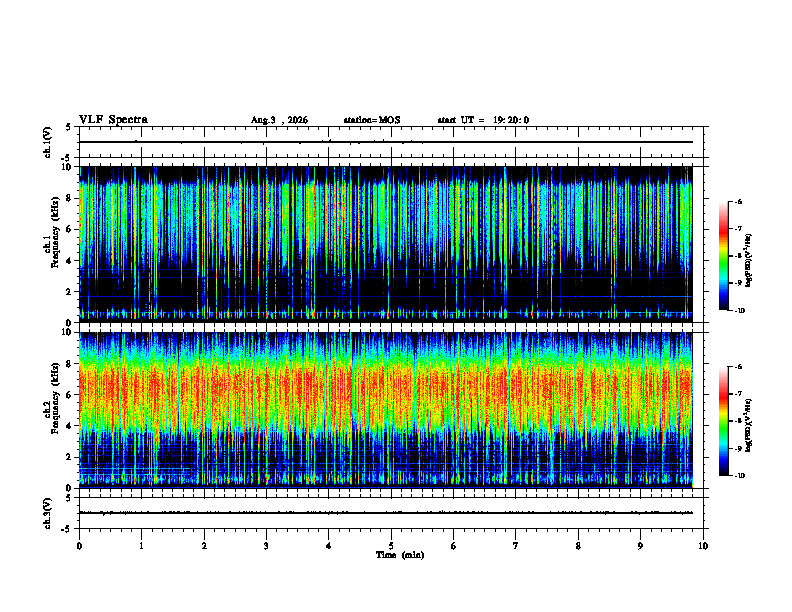Click the 'ch.2 Frequency (kHz)' axis label
The image size is (792, 612).
[x=52, y=398]
